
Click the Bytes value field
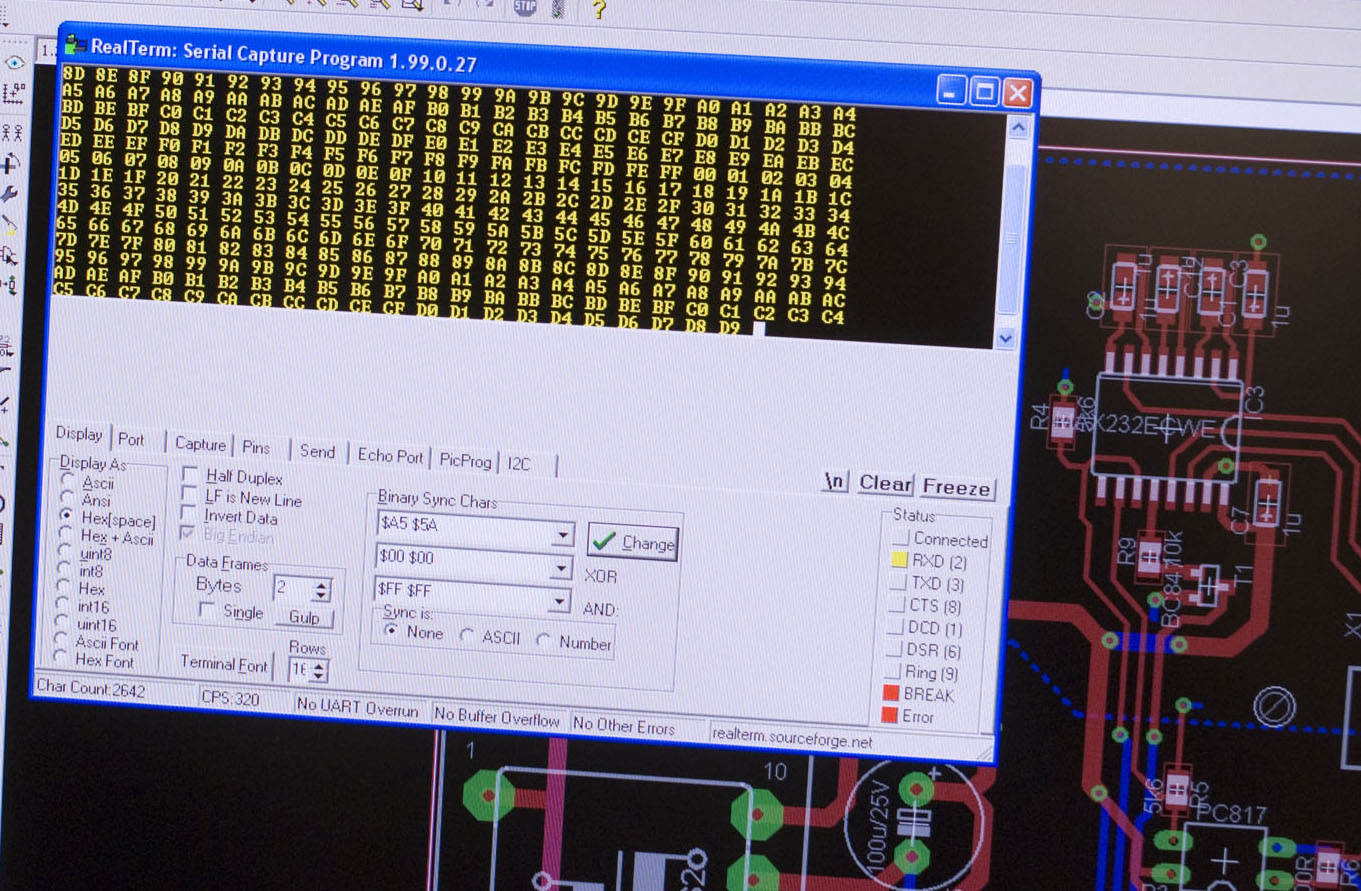pyautogui.click(x=291, y=588)
